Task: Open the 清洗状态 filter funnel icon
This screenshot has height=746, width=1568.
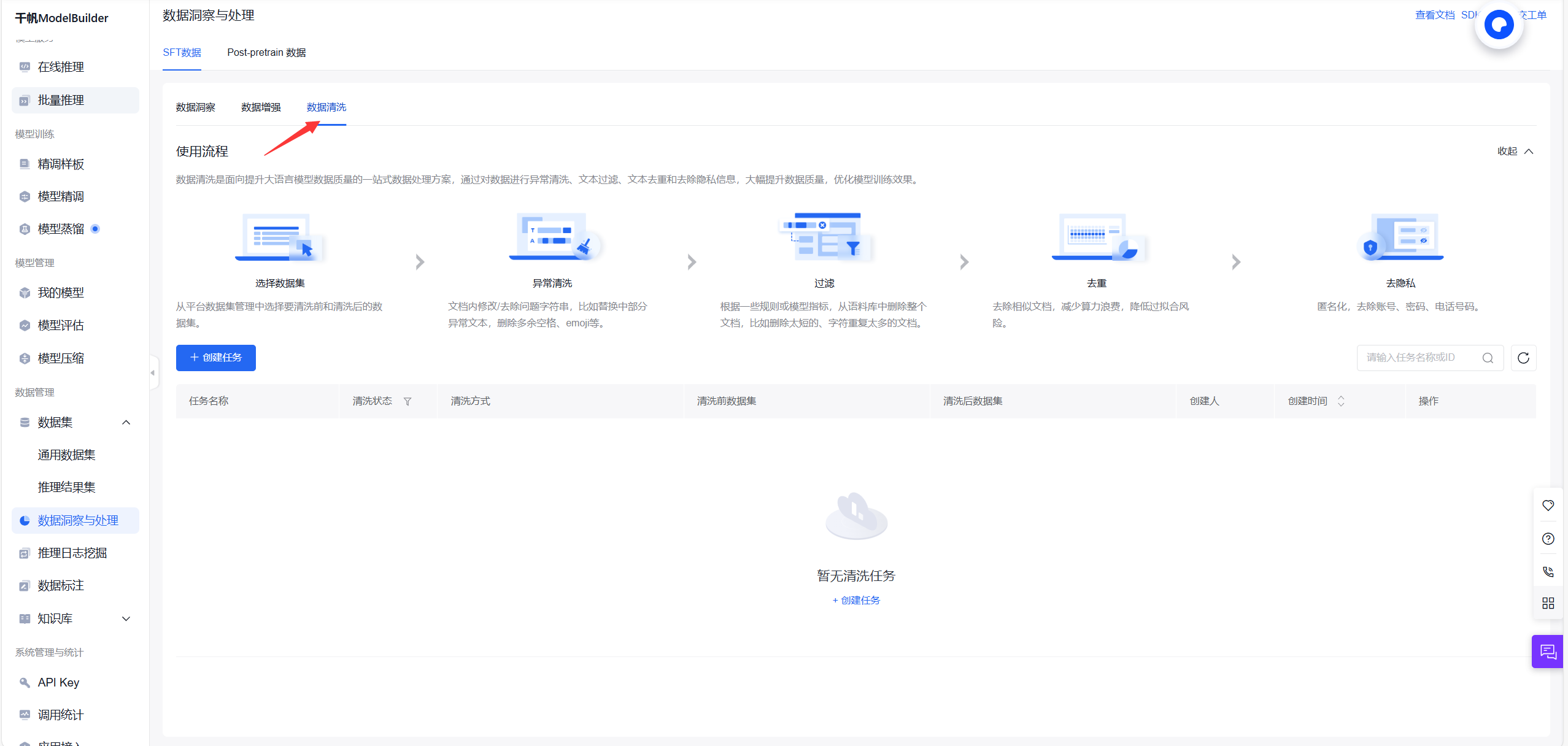Action: click(x=407, y=401)
